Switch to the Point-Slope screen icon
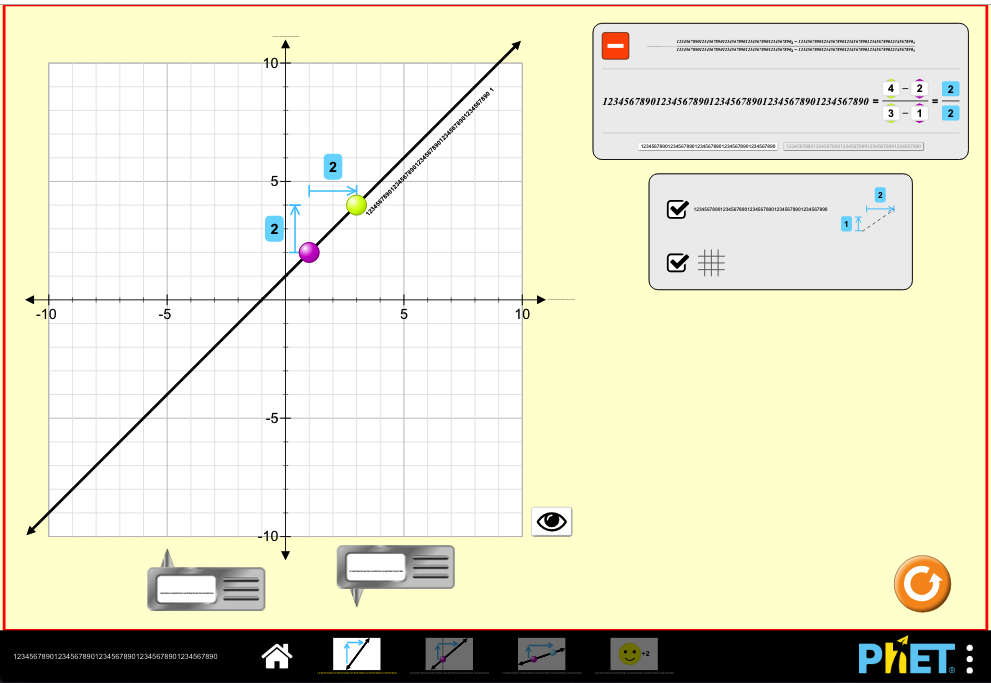 540,653
